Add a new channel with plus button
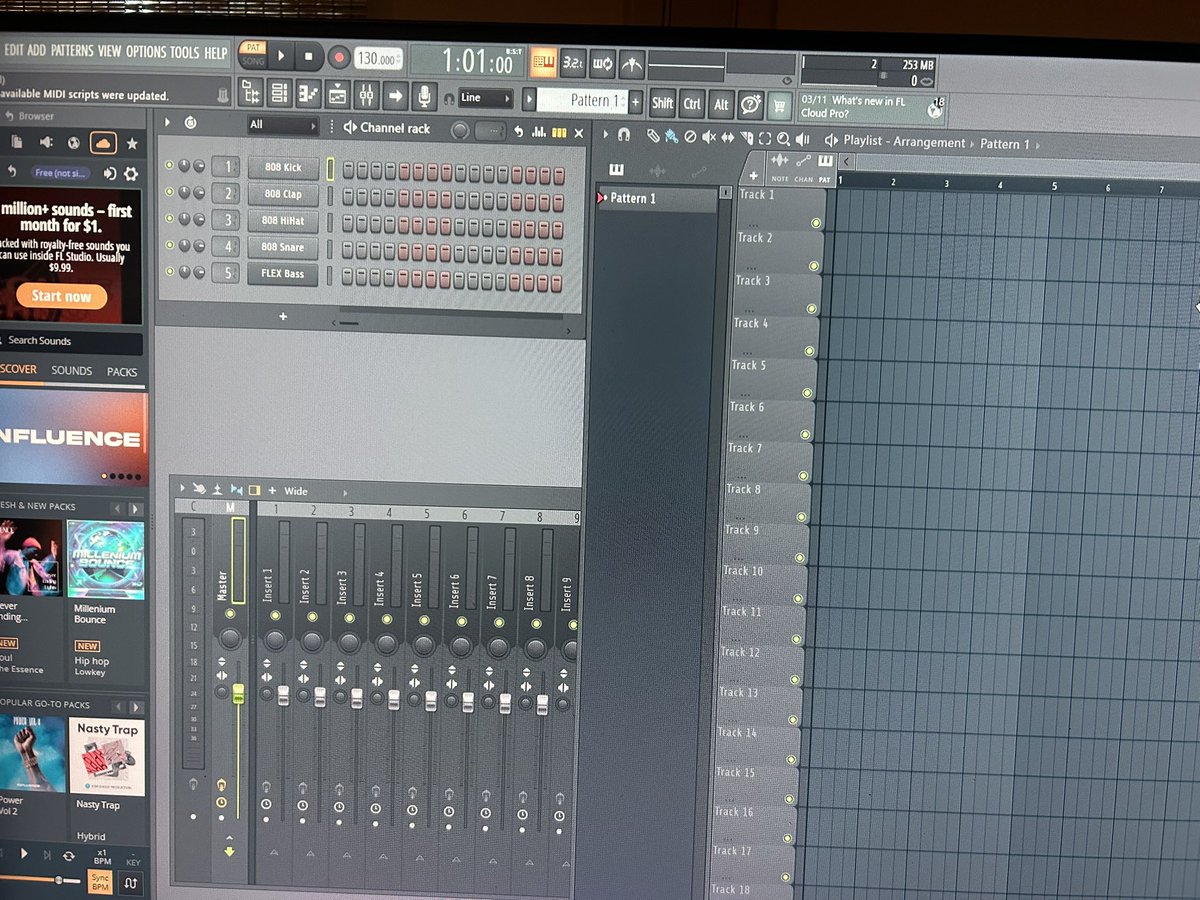 (x=283, y=316)
